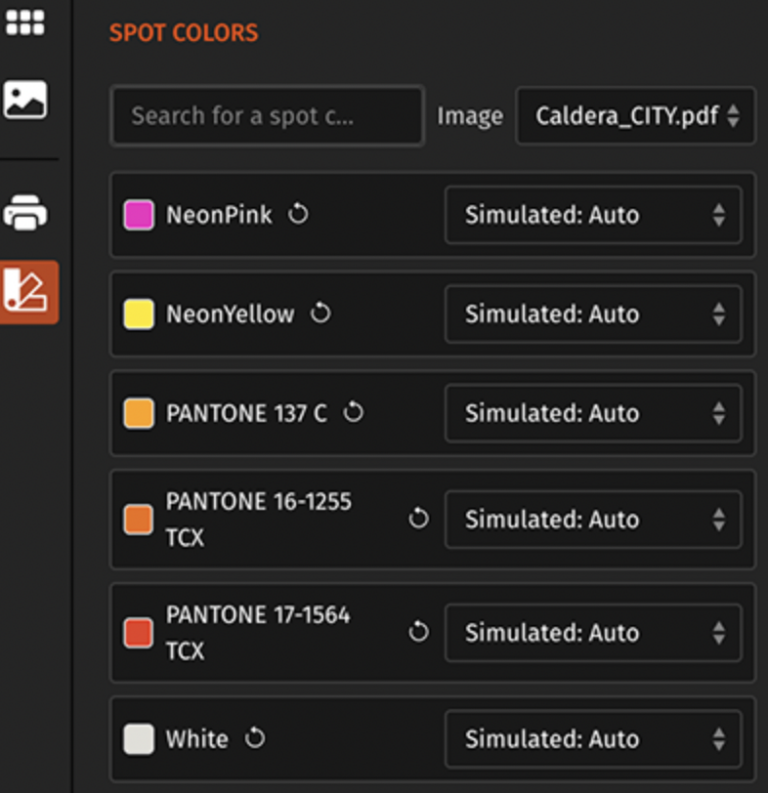
Task: Reset the NeonPink spot color
Action: (x=298, y=214)
